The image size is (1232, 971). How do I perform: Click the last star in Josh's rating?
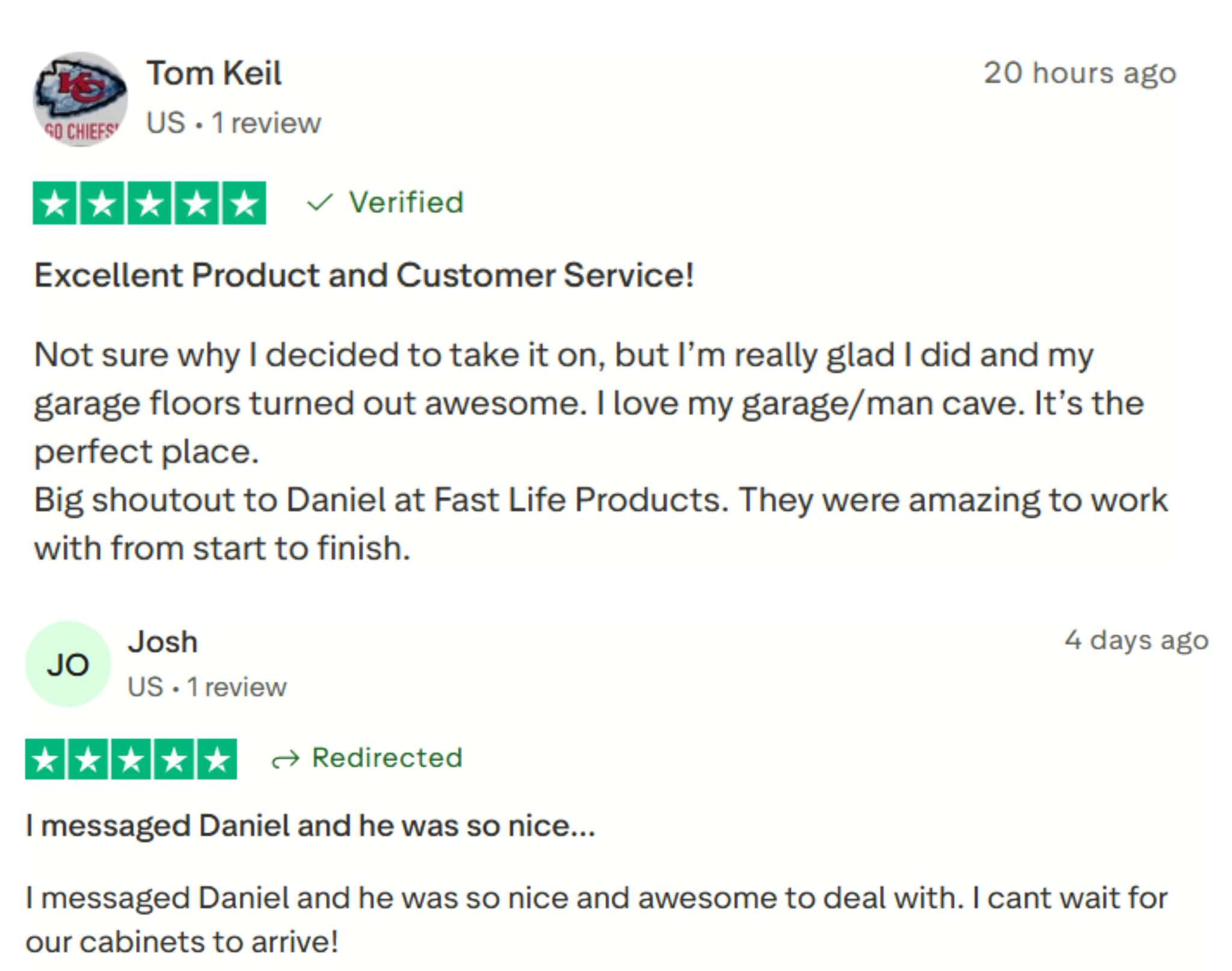(217, 759)
